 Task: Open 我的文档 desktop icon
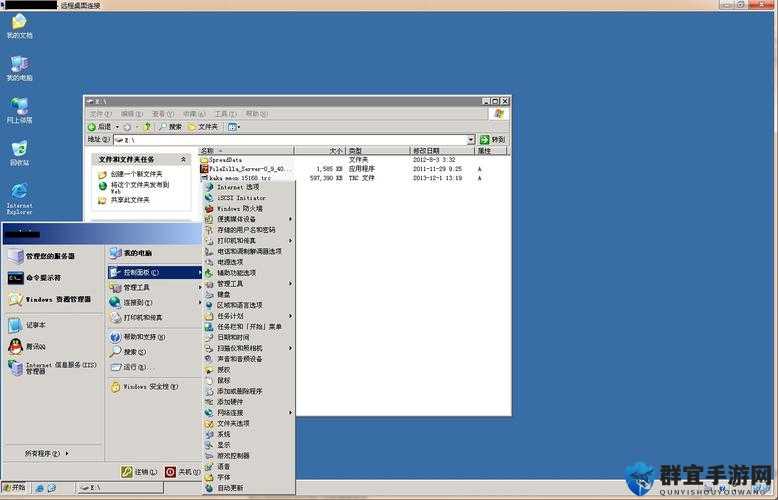[x=19, y=26]
